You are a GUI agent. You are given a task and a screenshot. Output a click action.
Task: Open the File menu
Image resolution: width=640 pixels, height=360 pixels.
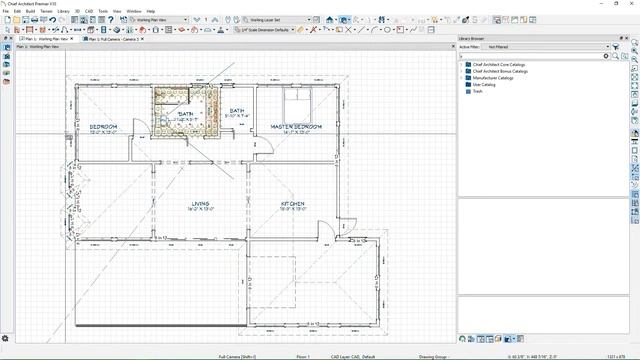click(6, 11)
